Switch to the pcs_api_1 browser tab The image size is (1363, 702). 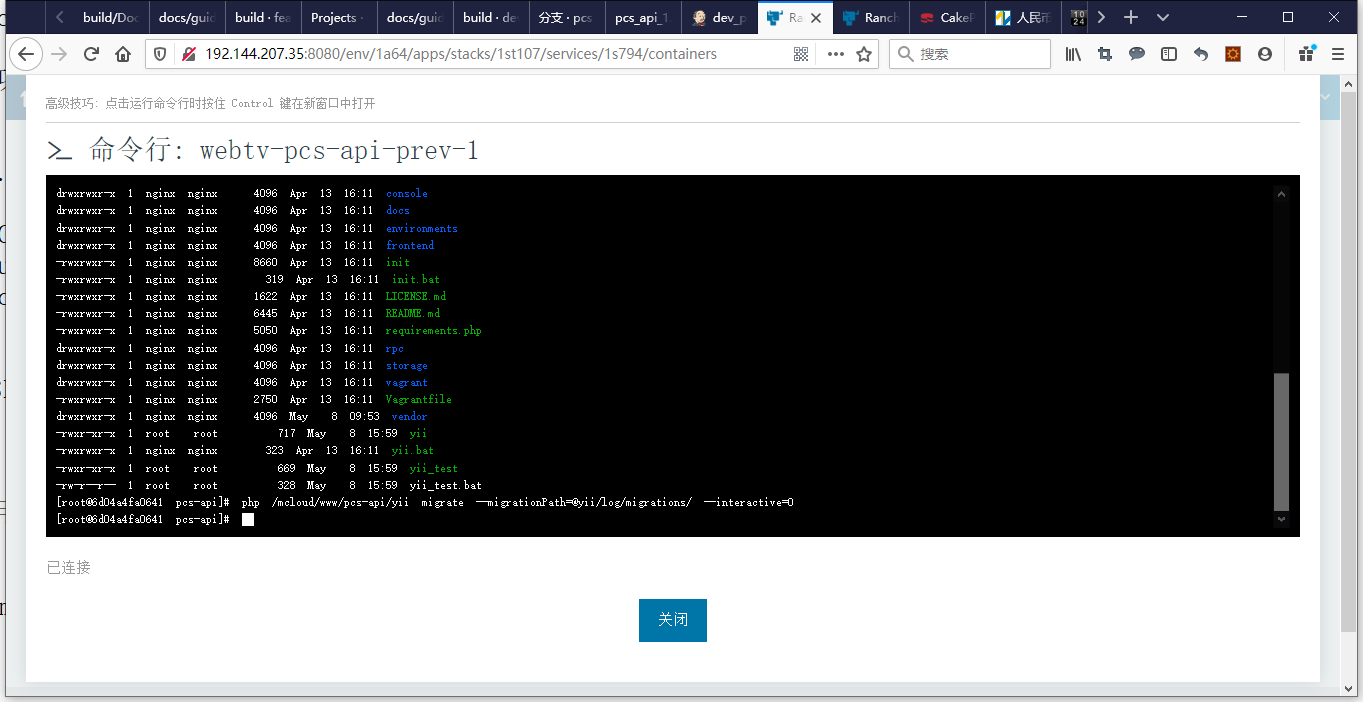(x=642, y=17)
